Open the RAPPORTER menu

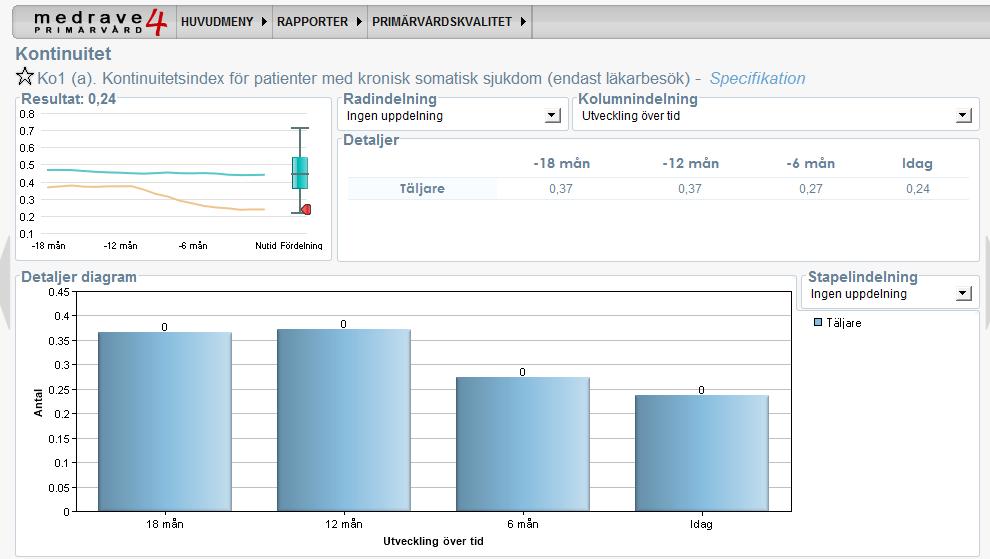319,21
